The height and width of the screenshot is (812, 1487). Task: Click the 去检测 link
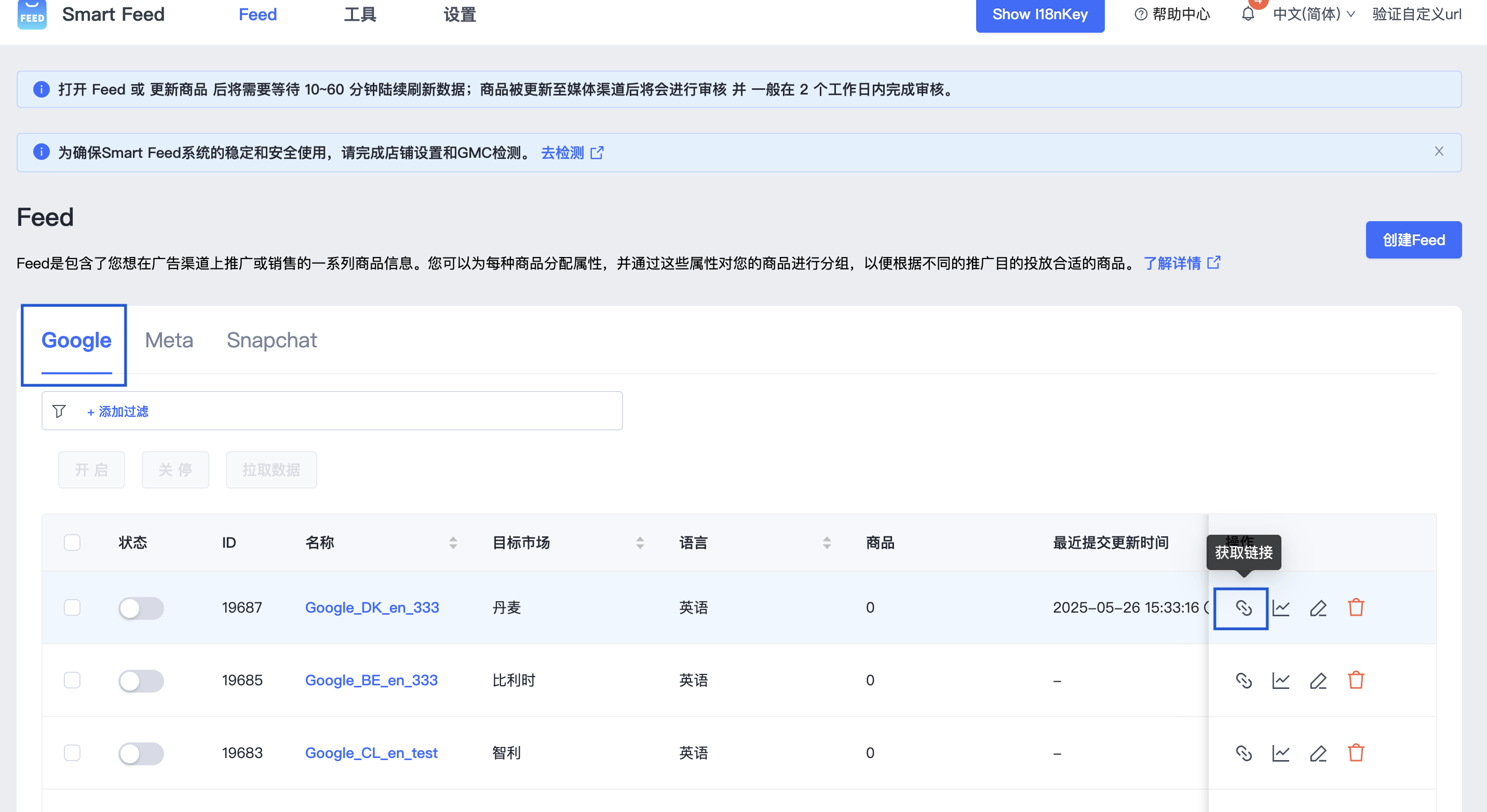tap(572, 152)
